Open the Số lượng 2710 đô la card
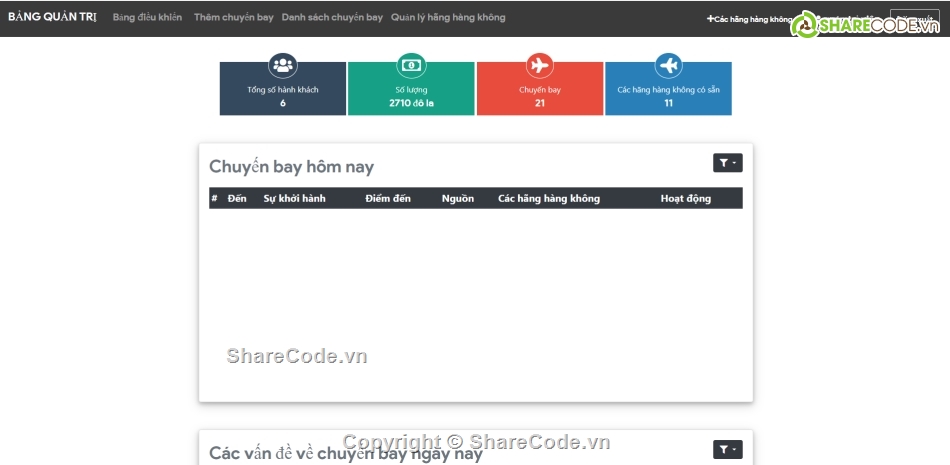Image resolution: width=950 pixels, height=465 pixels. point(411,89)
